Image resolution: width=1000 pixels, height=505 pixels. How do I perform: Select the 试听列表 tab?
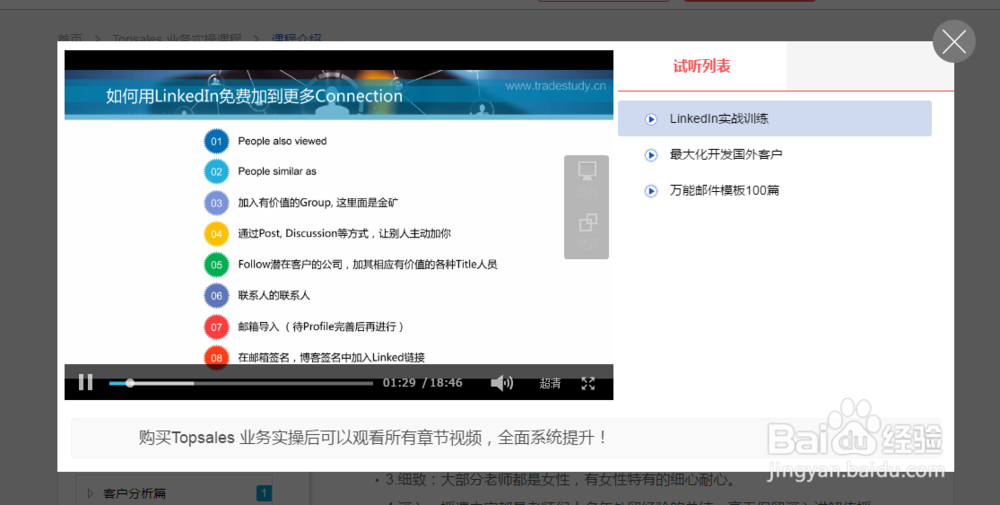click(x=702, y=66)
